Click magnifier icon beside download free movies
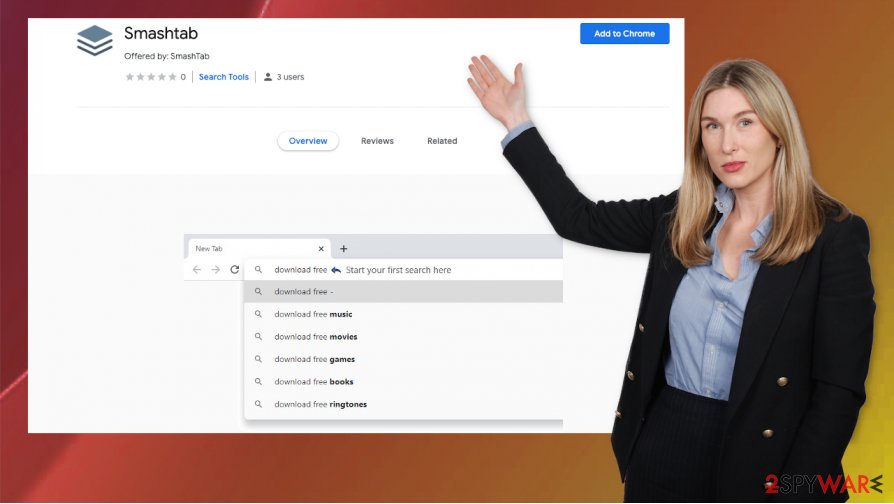 (x=258, y=336)
